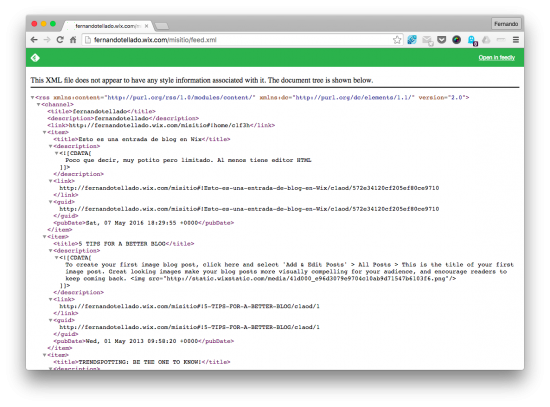Collapse guid node of first item
The image size is (550, 407).
pos(51,202)
